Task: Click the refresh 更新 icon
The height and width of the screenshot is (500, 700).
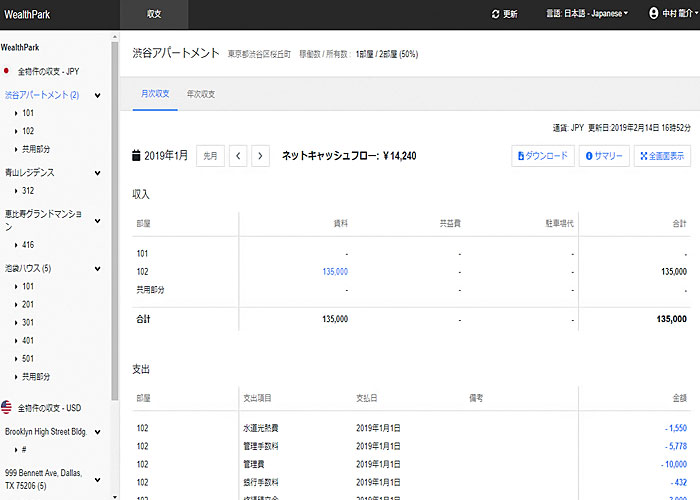Action: point(496,14)
